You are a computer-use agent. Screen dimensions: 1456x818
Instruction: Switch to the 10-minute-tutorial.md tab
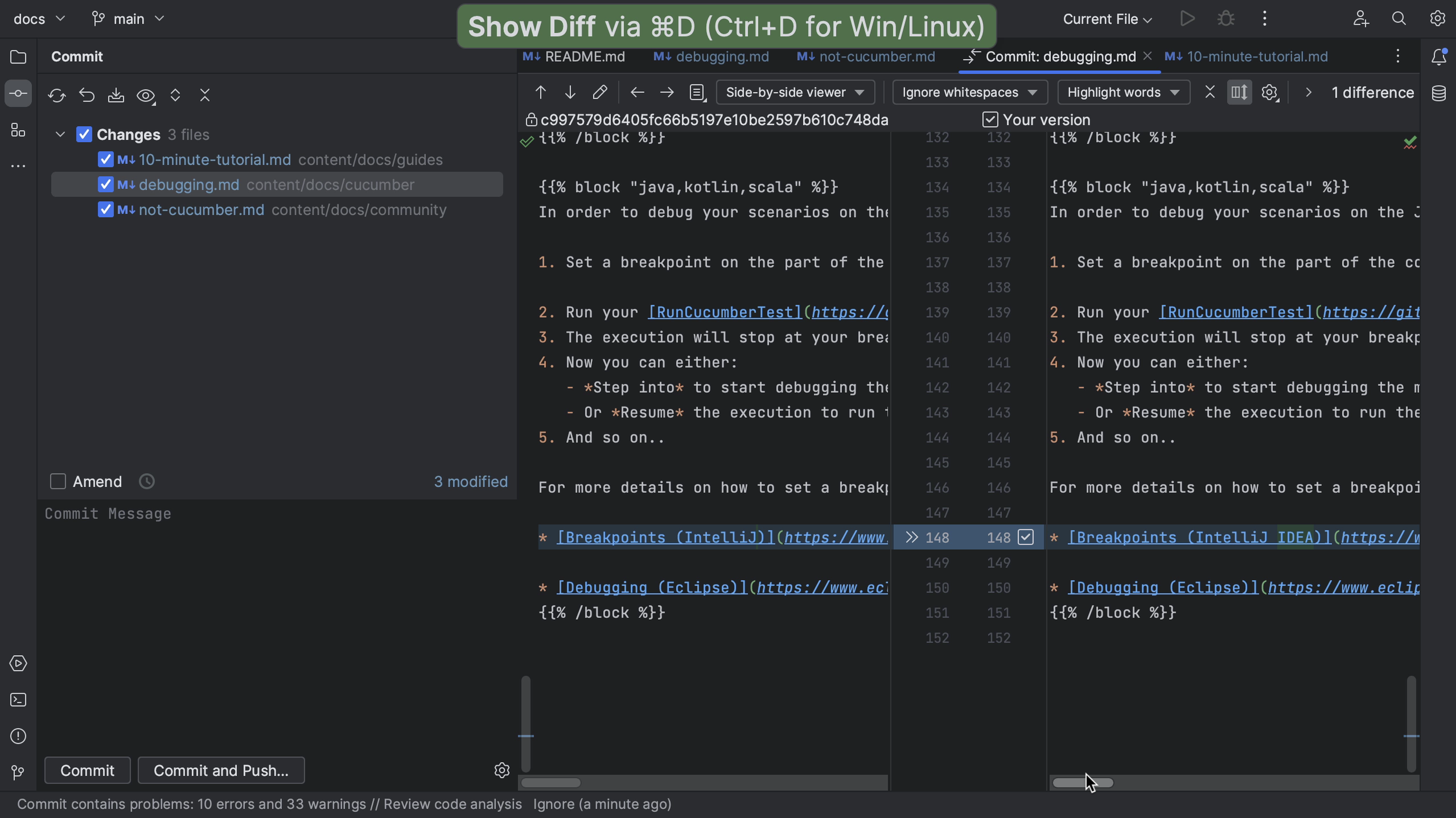tap(1246, 57)
